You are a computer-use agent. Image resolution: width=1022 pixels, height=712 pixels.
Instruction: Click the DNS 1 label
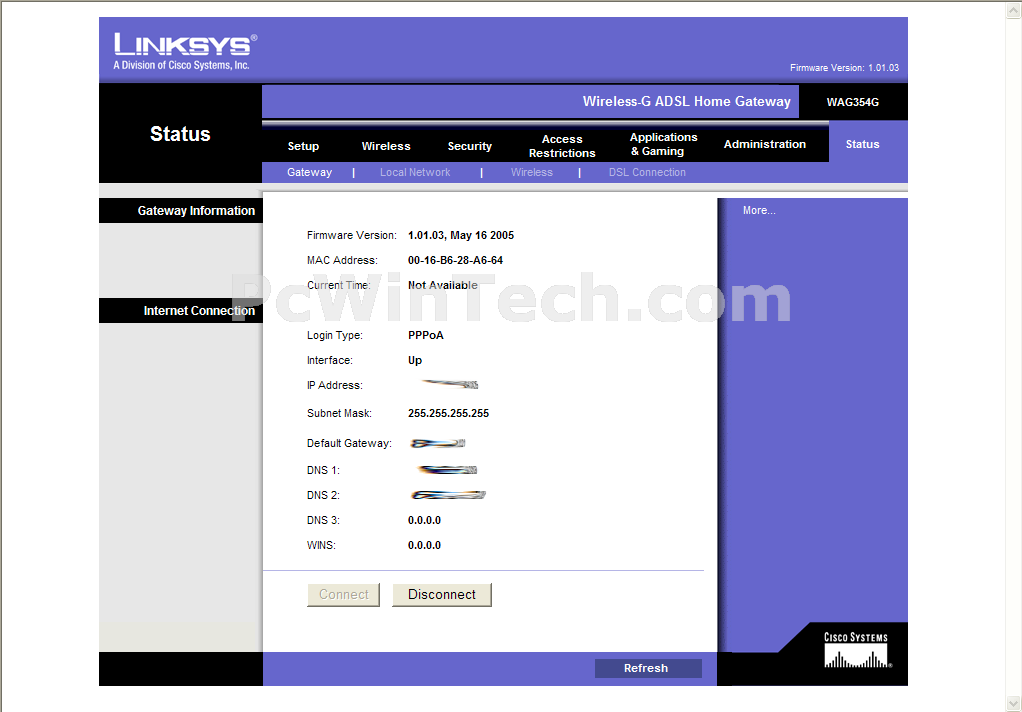click(x=323, y=470)
